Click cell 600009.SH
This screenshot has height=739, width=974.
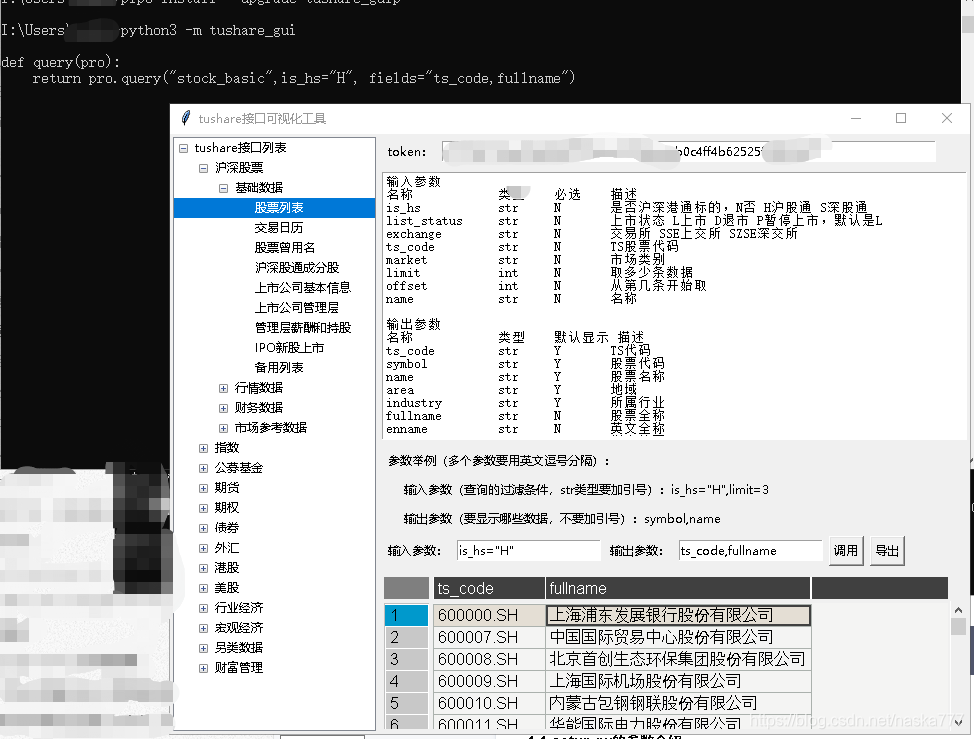[x=489, y=681]
